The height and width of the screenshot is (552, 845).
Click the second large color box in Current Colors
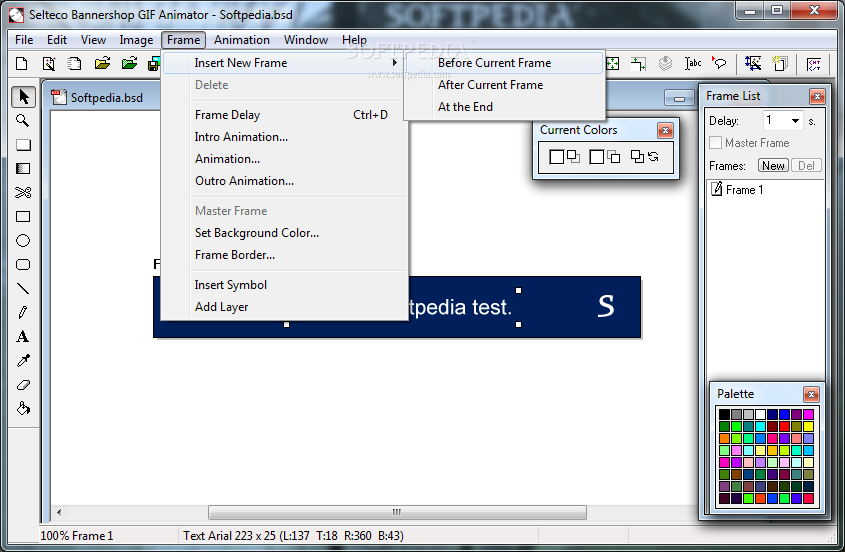pos(597,157)
